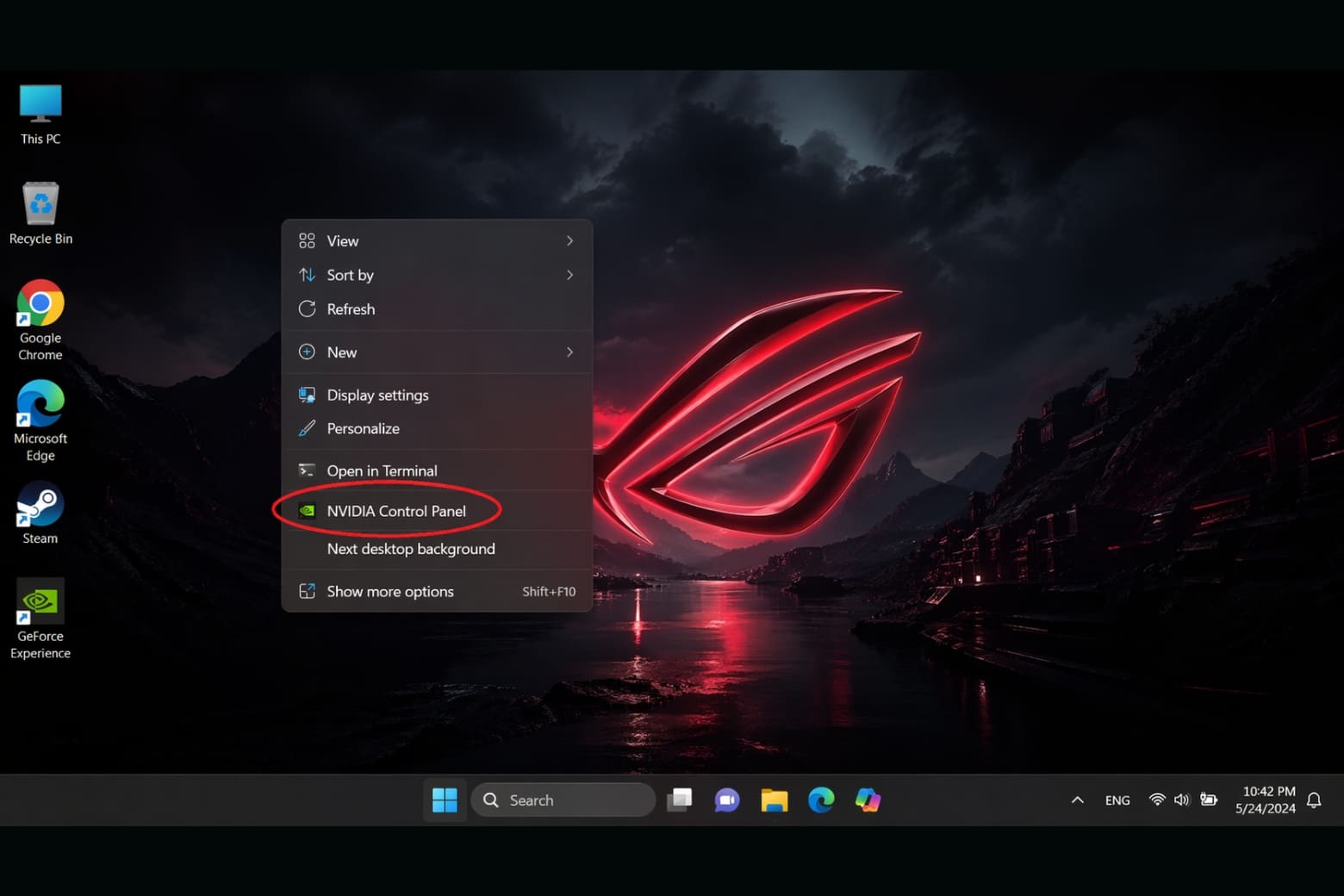Open the This PC desktop icon
Image resolution: width=1344 pixels, height=896 pixels.
click(40, 114)
